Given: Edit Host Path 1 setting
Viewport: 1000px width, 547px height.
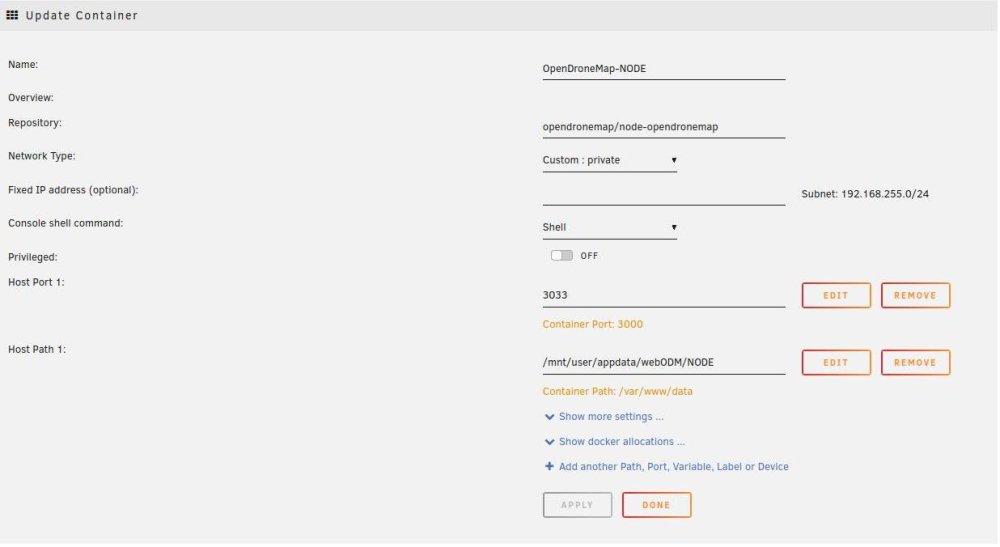Looking at the screenshot, I should 835,363.
